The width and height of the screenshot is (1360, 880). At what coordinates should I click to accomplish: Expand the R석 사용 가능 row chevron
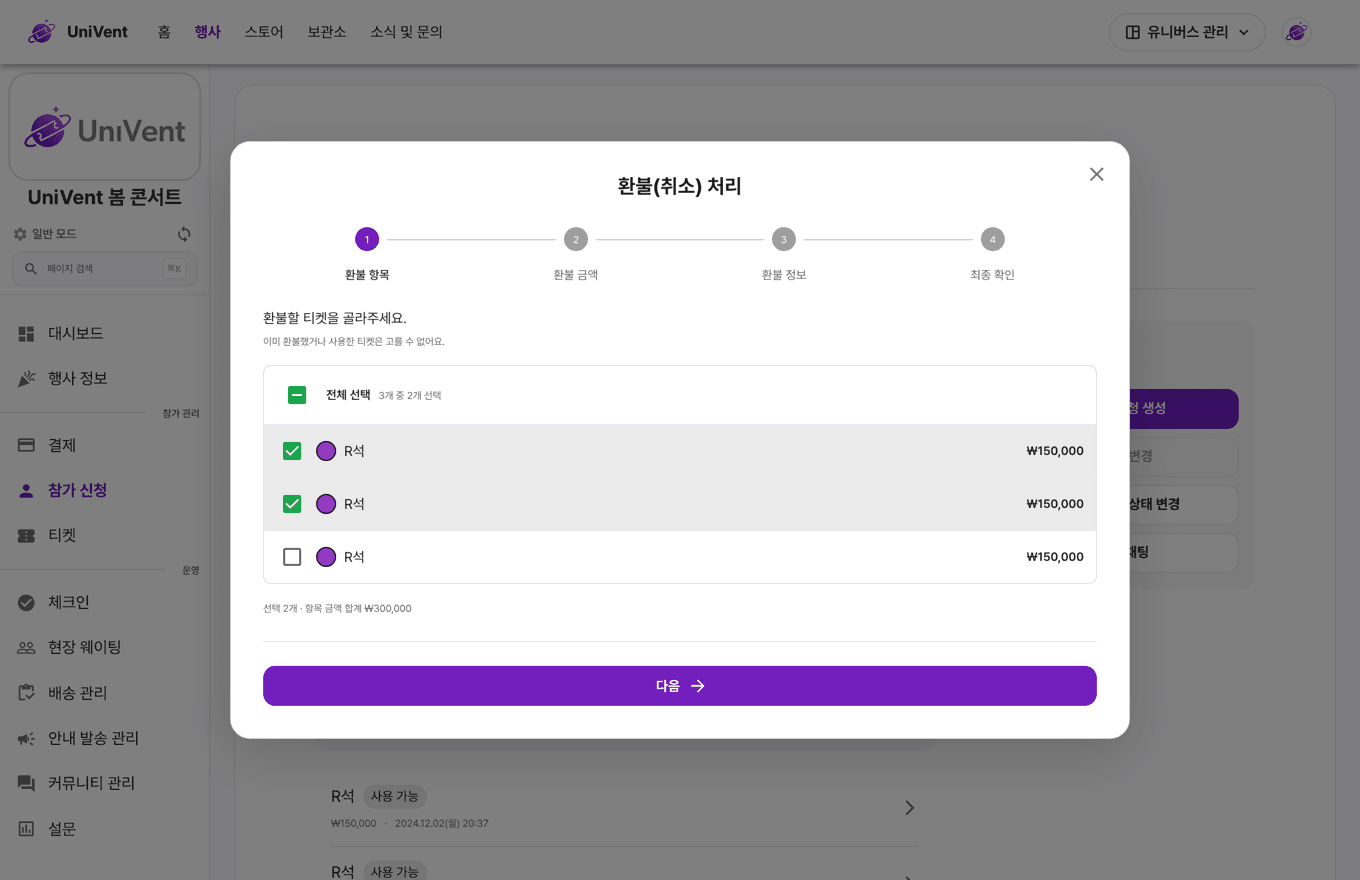(x=909, y=808)
